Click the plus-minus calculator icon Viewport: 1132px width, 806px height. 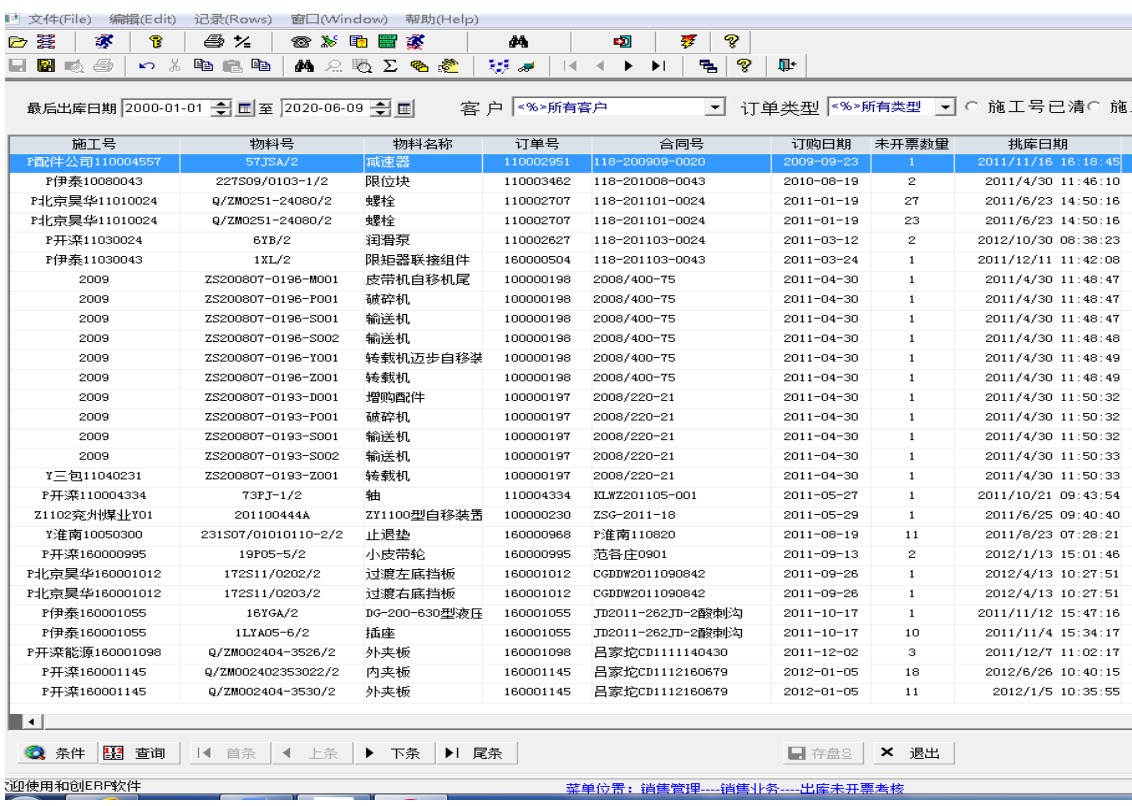(243, 42)
